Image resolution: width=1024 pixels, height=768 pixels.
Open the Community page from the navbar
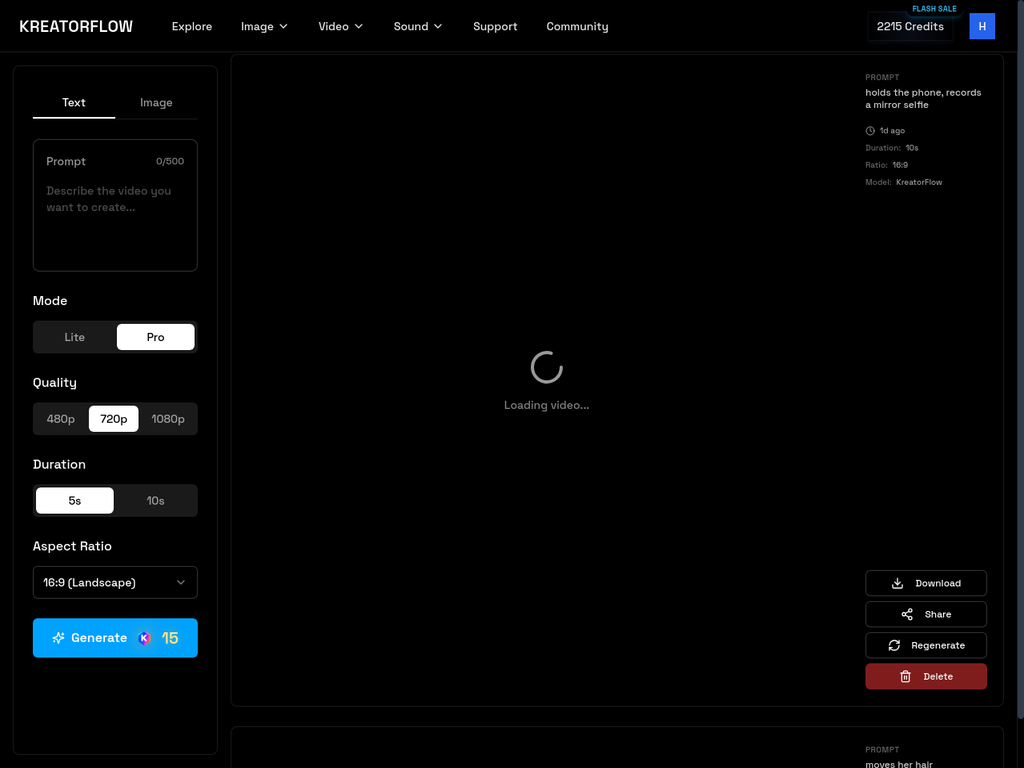coord(577,26)
